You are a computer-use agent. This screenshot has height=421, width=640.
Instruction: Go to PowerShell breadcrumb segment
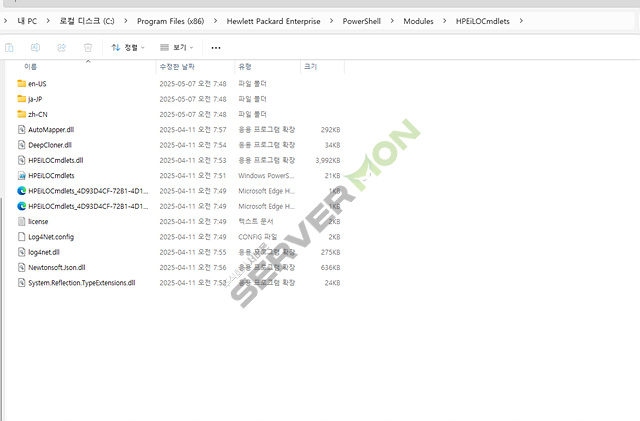point(362,21)
